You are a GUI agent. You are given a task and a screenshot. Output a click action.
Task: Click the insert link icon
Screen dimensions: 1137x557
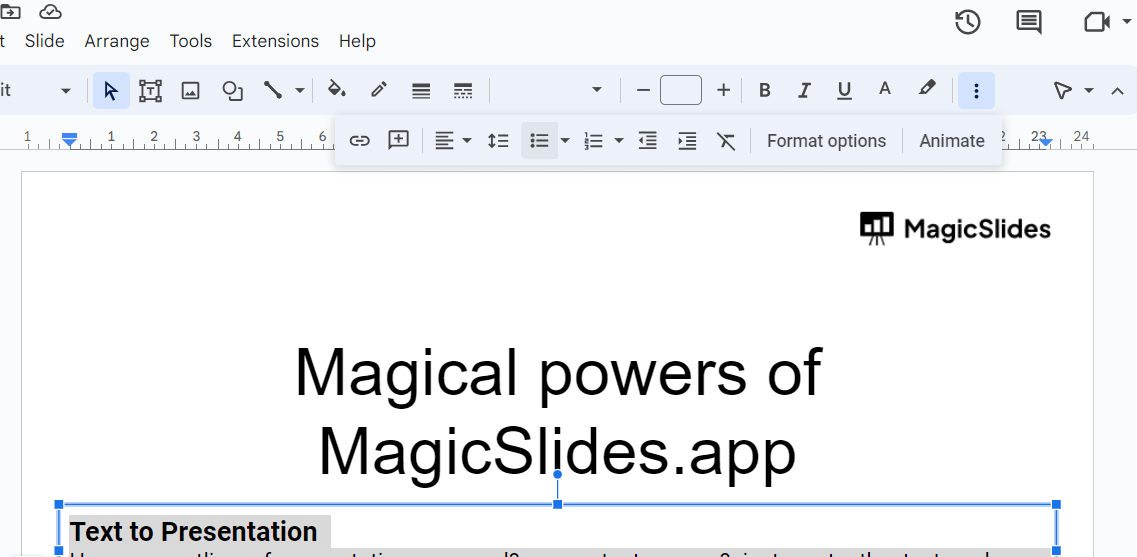(359, 141)
